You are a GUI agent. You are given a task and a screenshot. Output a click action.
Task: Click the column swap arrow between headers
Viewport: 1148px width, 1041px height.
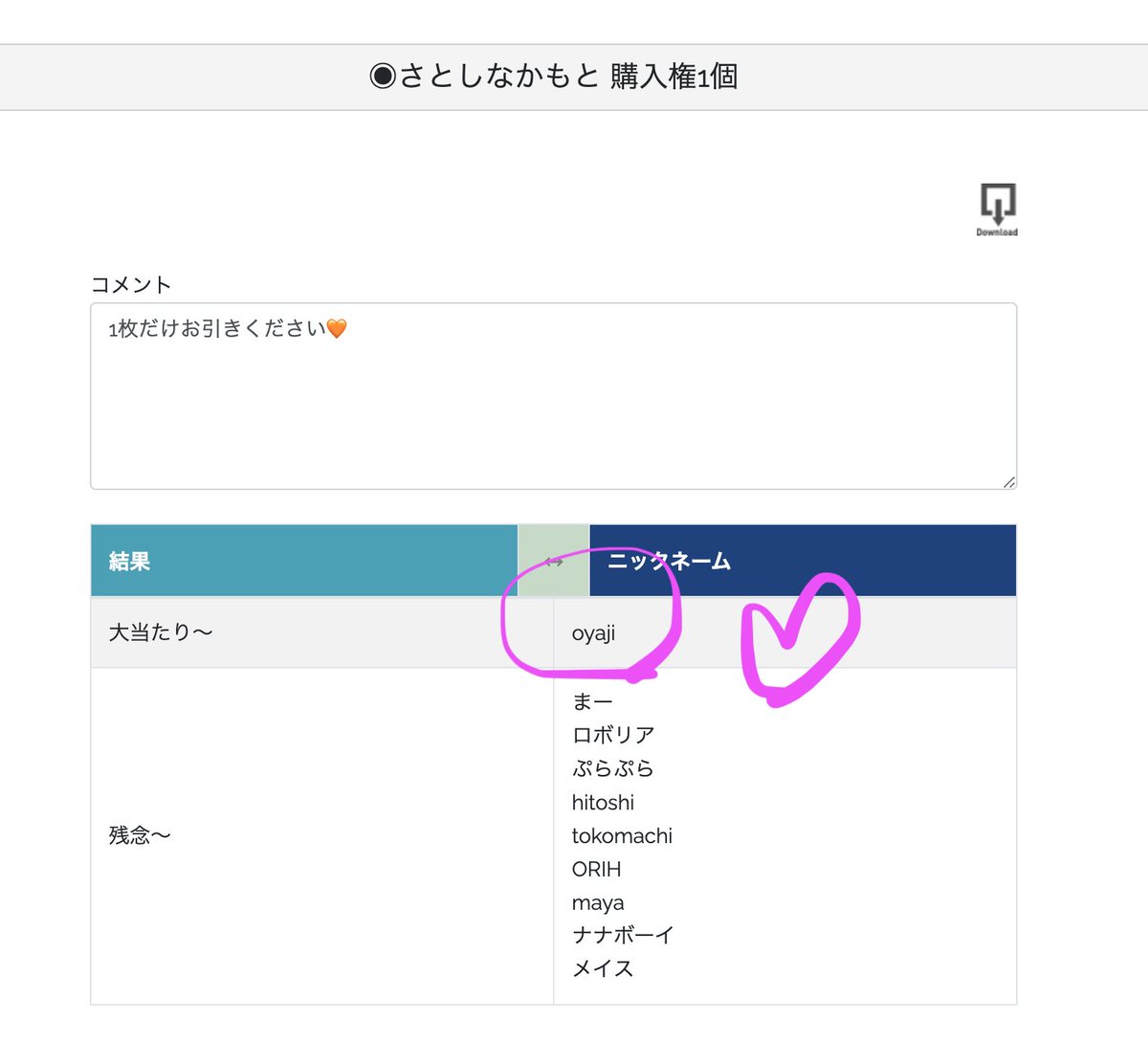point(554,562)
